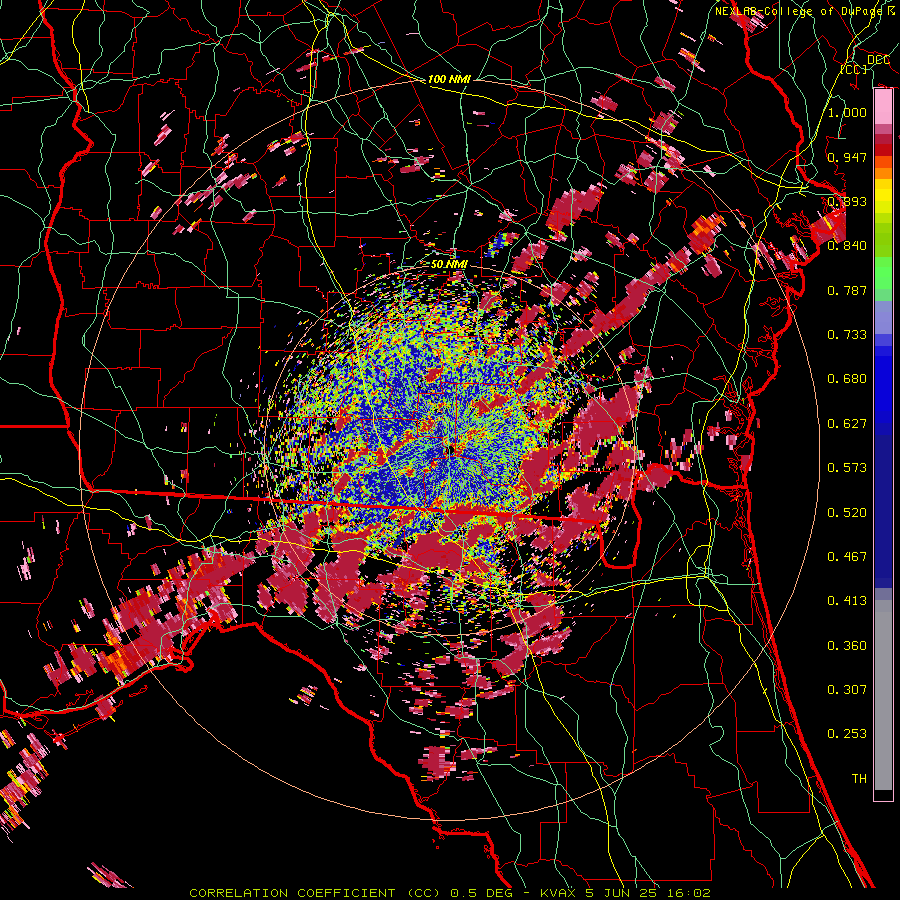Click the 1.000 value on color scale

[x=847, y=112]
